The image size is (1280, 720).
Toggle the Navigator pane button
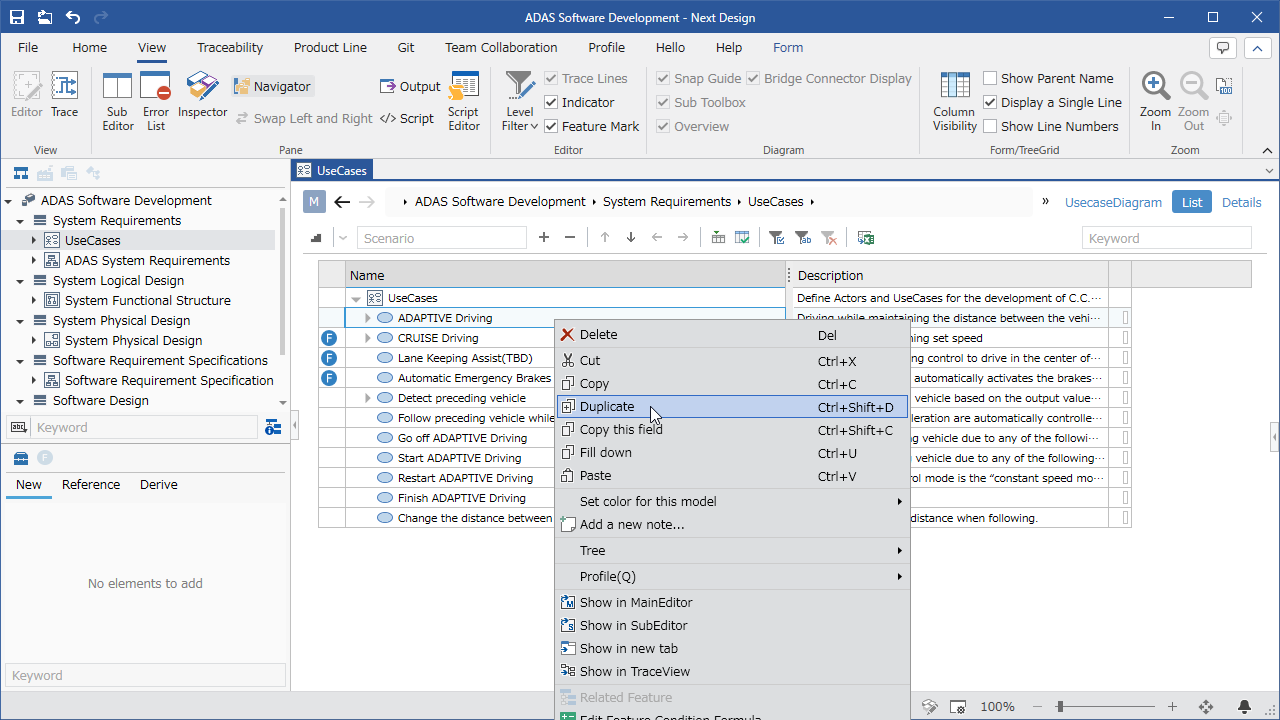pyautogui.click(x=273, y=87)
